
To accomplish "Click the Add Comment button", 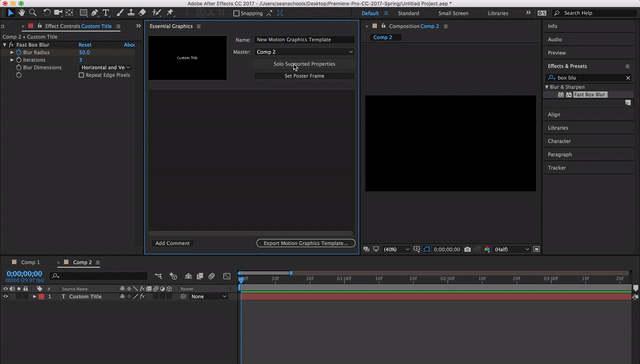I will coord(172,243).
